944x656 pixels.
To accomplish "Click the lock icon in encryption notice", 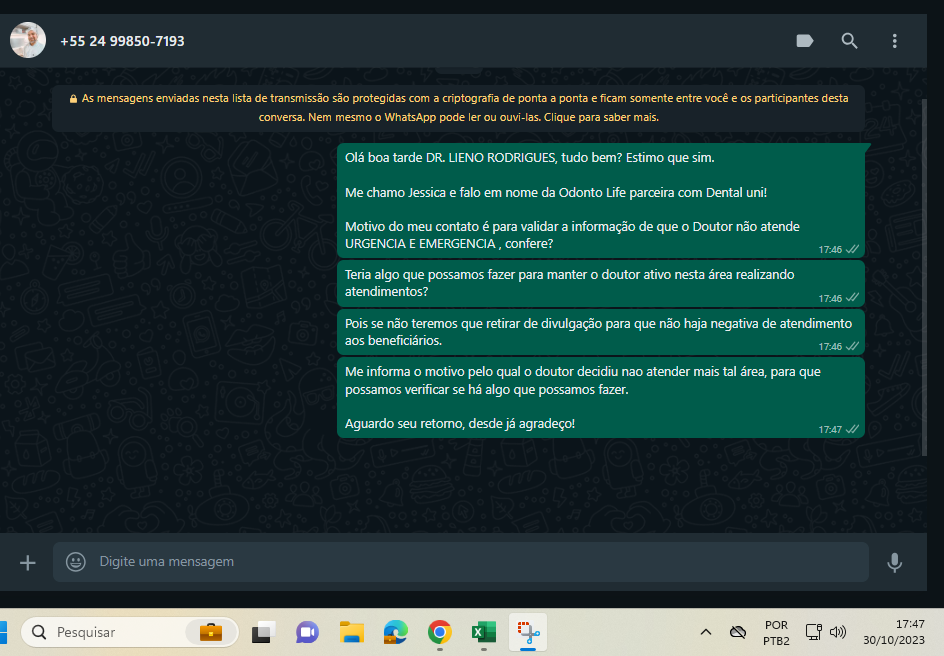I will tap(73, 99).
